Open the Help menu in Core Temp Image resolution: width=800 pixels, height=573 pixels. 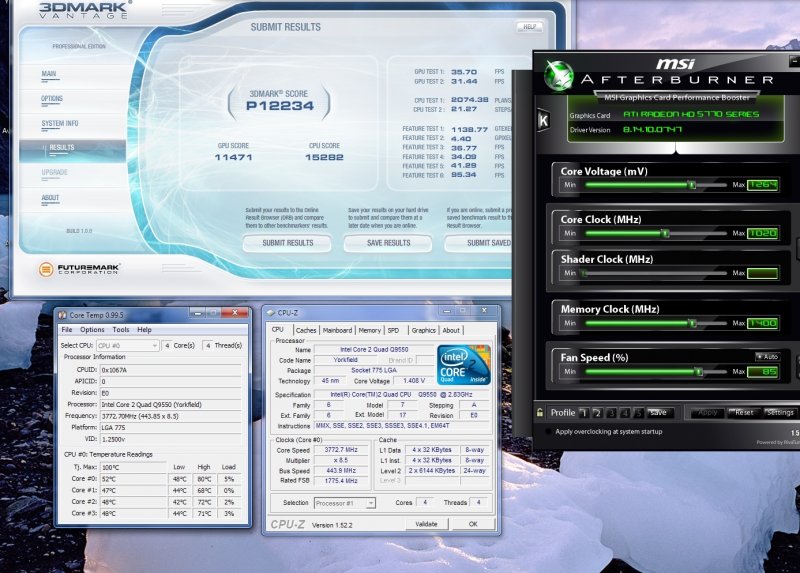(144, 330)
